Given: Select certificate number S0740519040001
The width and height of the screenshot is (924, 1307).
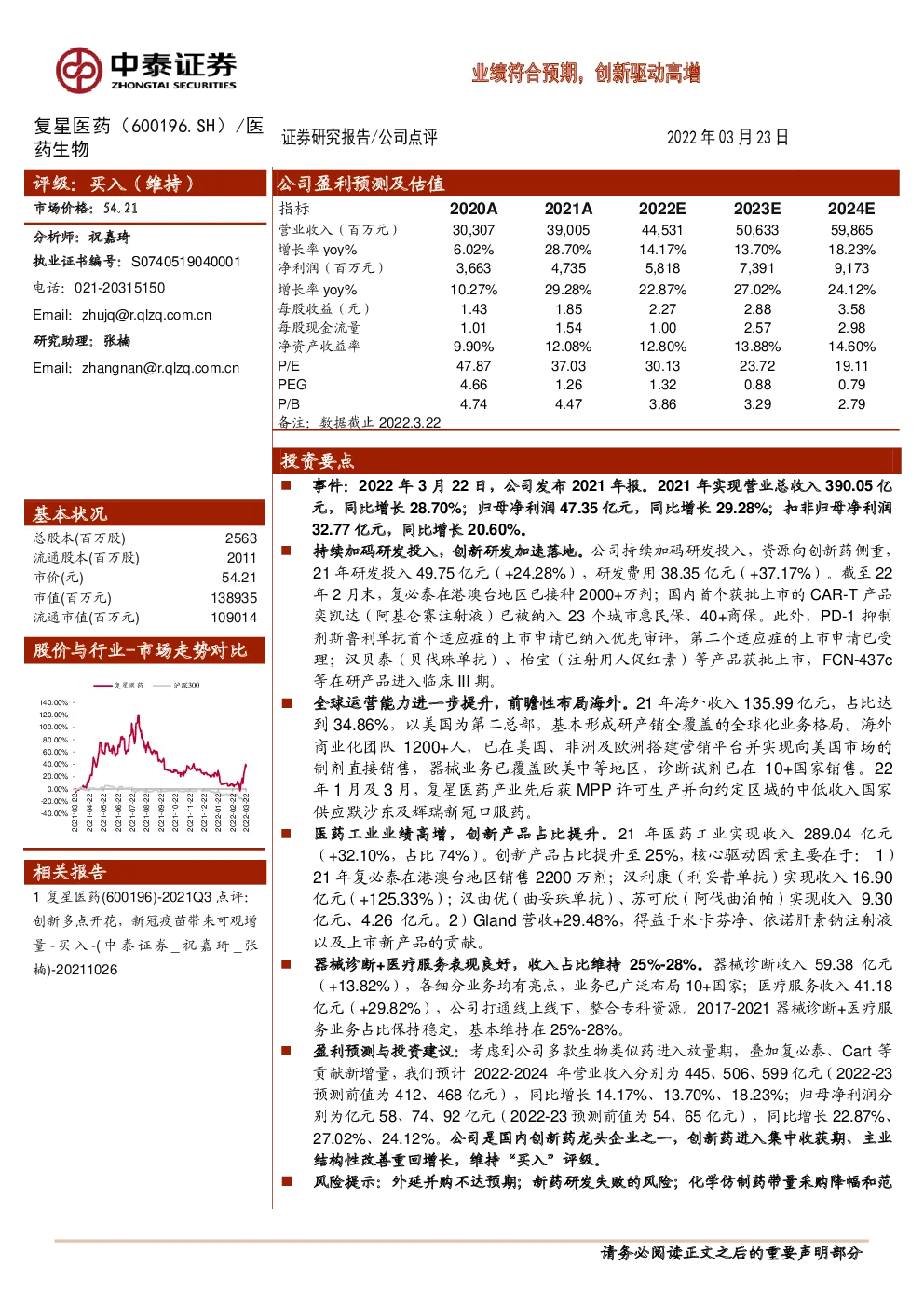Looking at the screenshot, I should pyautogui.click(x=185, y=262).
